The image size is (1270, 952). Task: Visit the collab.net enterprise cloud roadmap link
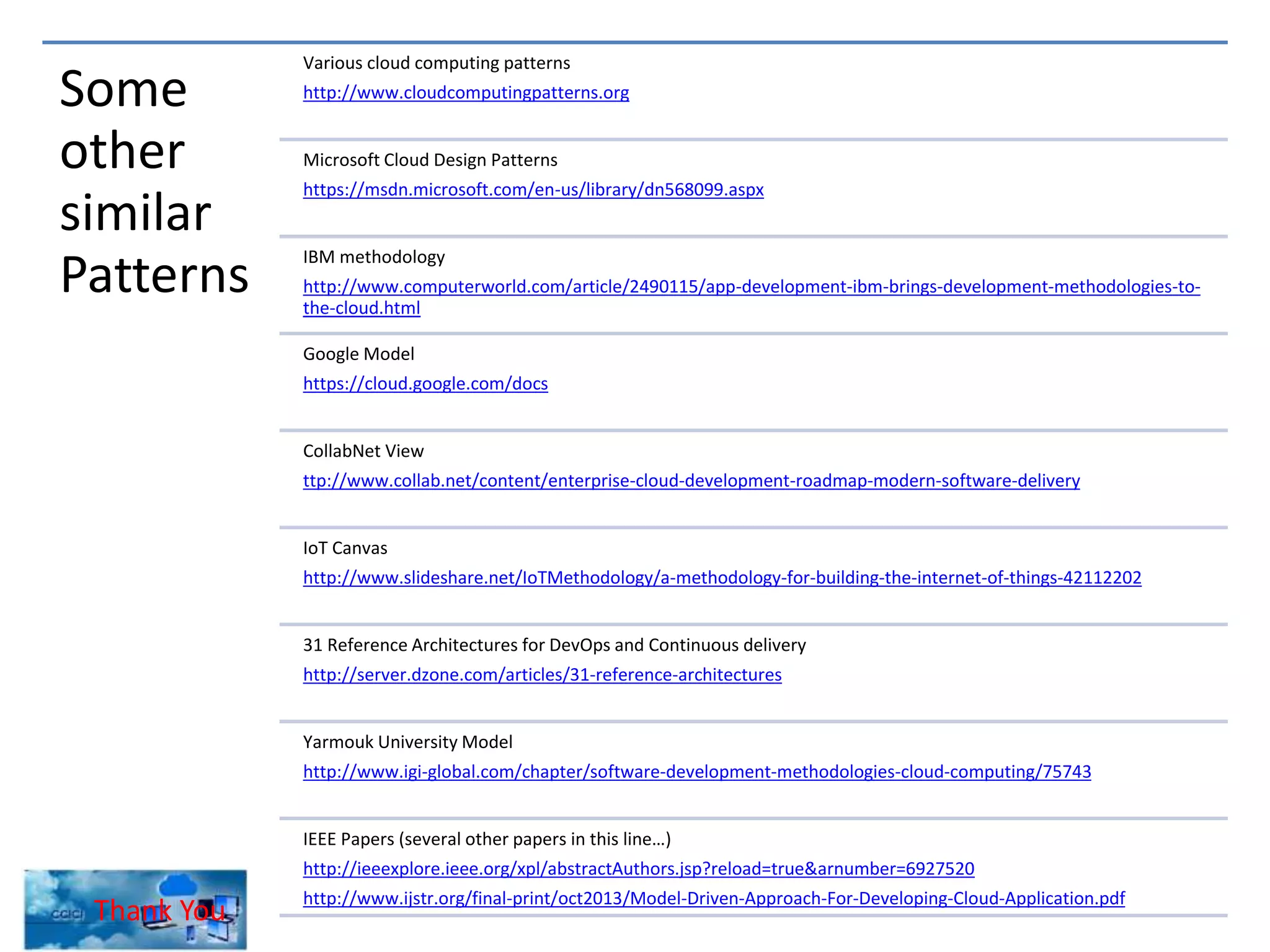point(691,480)
